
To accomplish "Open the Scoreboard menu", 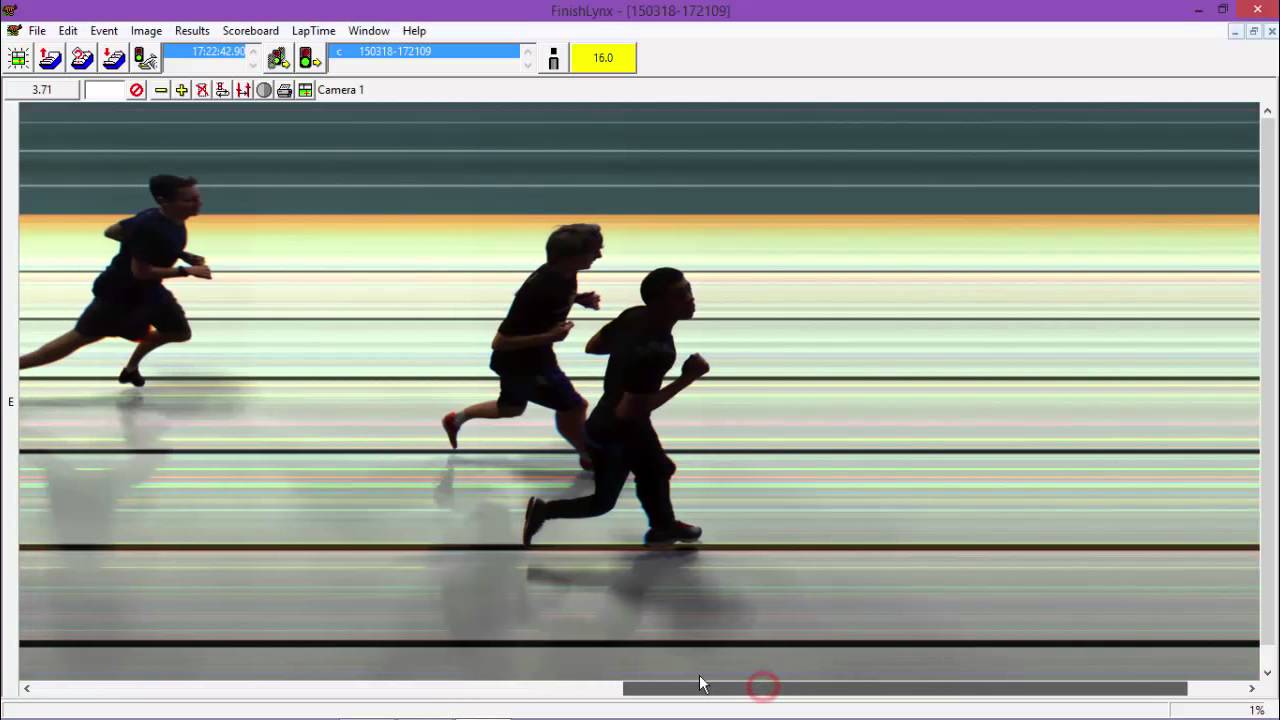I will coord(251,31).
